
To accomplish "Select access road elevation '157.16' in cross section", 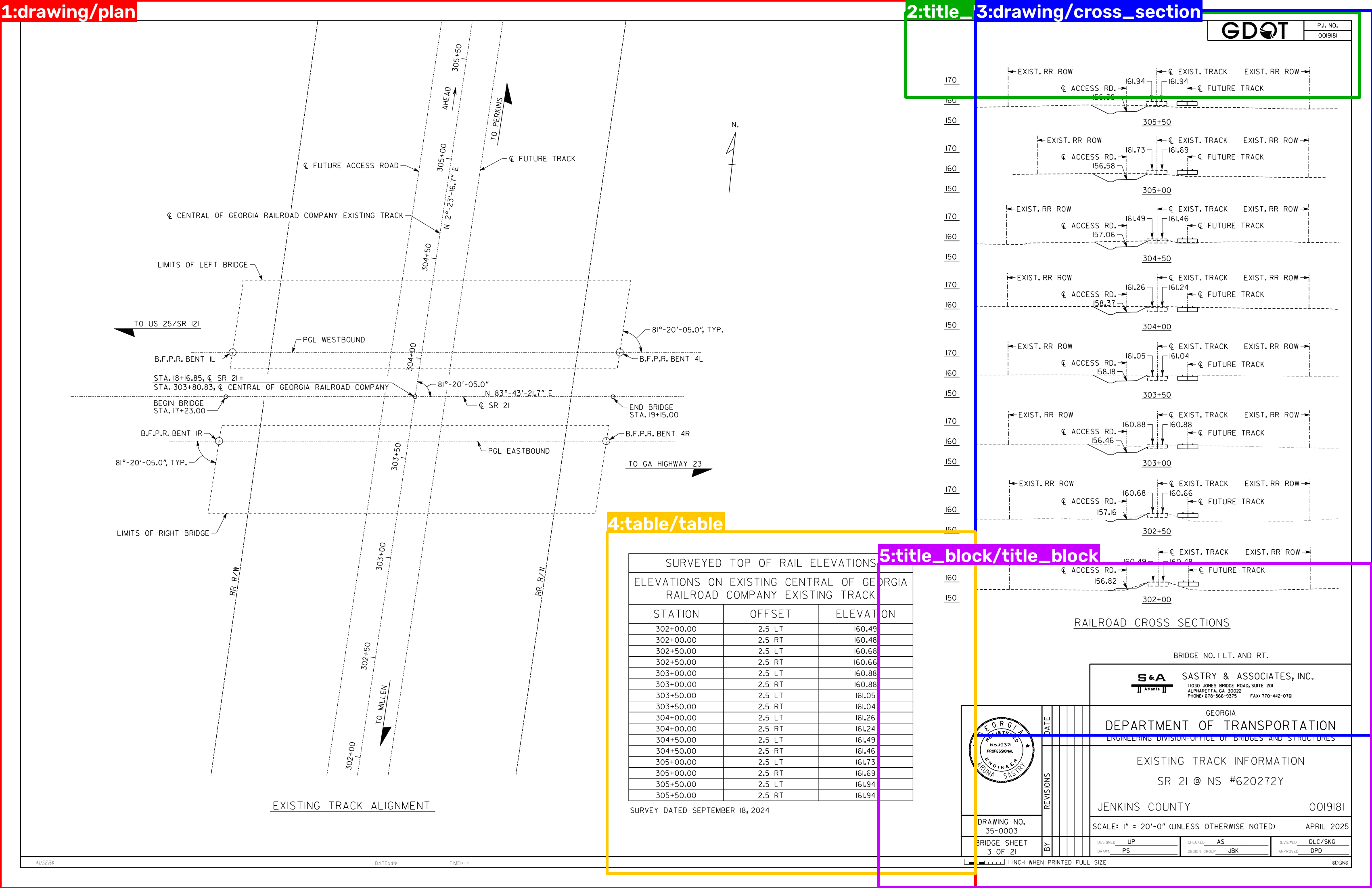I will coord(1106,512).
